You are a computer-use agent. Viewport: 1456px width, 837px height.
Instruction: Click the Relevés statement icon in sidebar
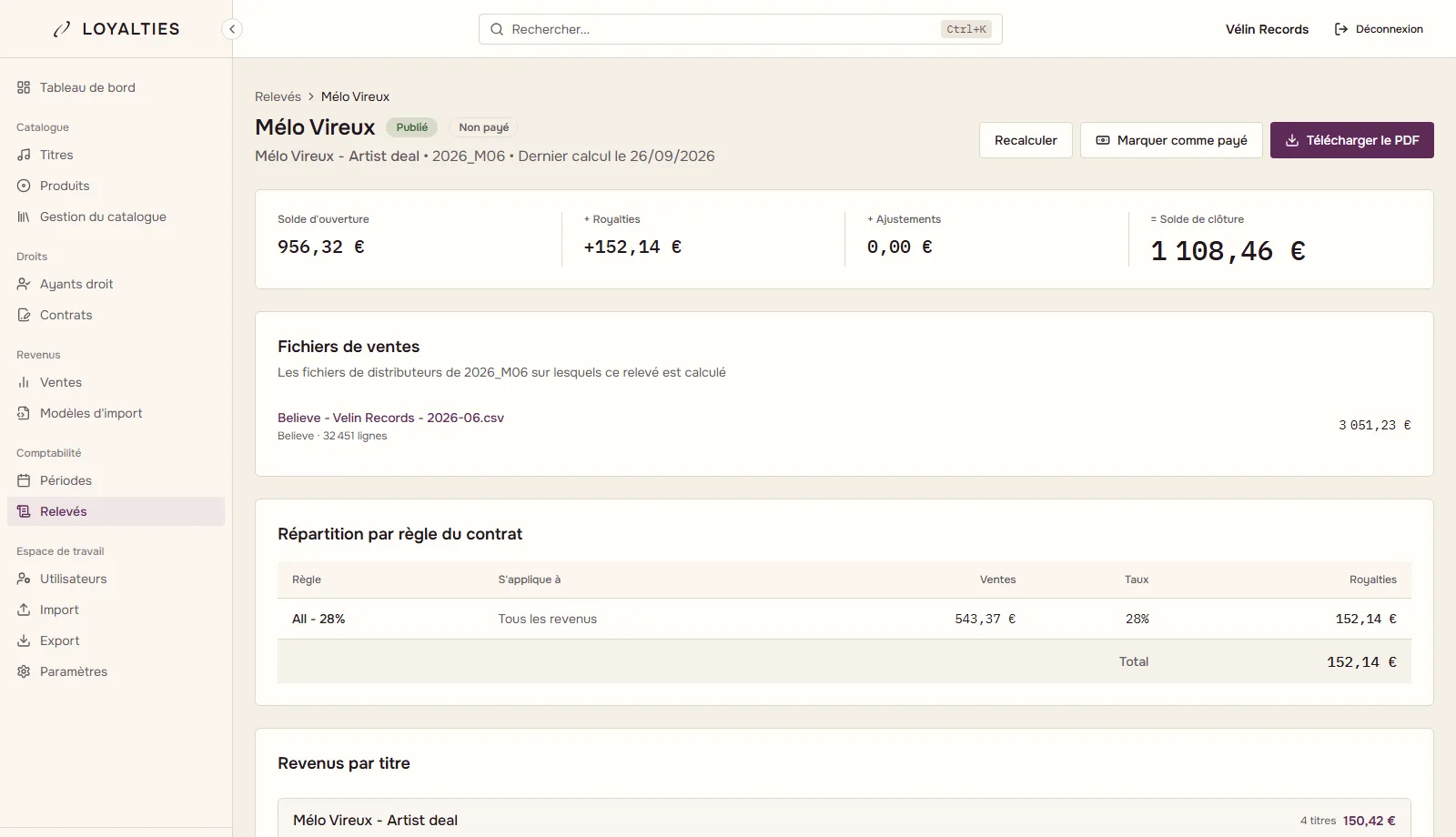point(24,511)
